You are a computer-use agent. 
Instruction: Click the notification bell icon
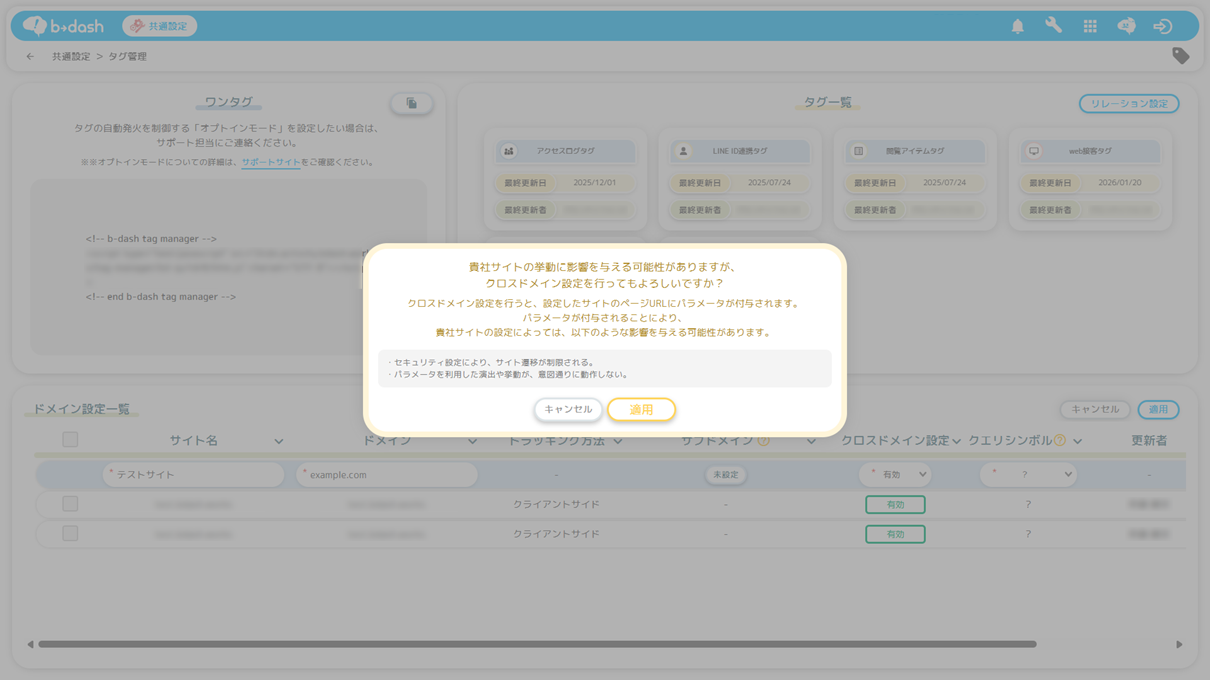coord(1017,27)
